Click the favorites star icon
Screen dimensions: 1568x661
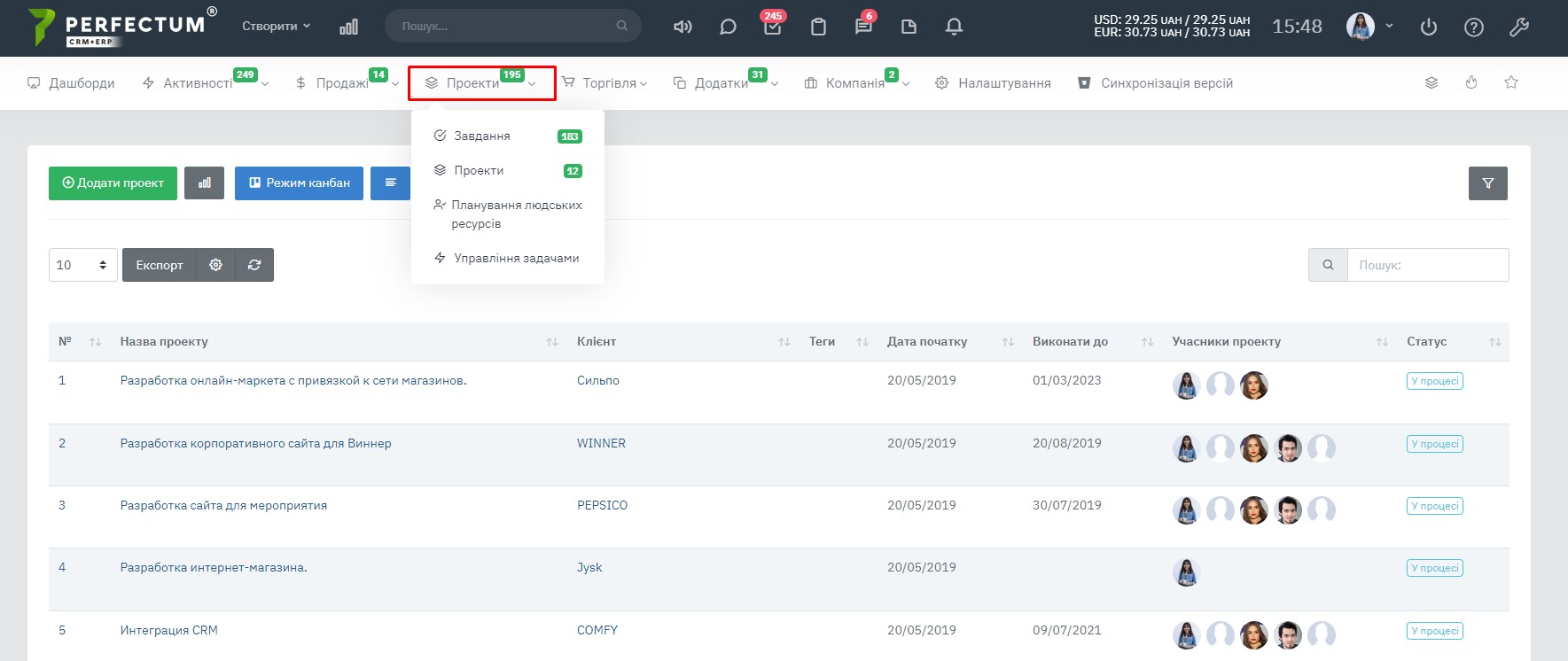[1511, 82]
